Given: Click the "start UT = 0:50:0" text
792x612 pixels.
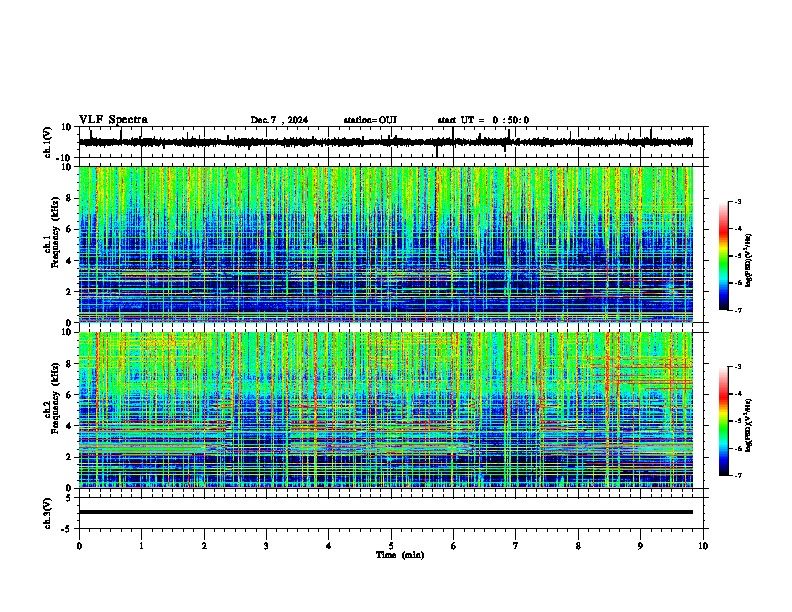Looking at the screenshot, I should click(483, 120).
